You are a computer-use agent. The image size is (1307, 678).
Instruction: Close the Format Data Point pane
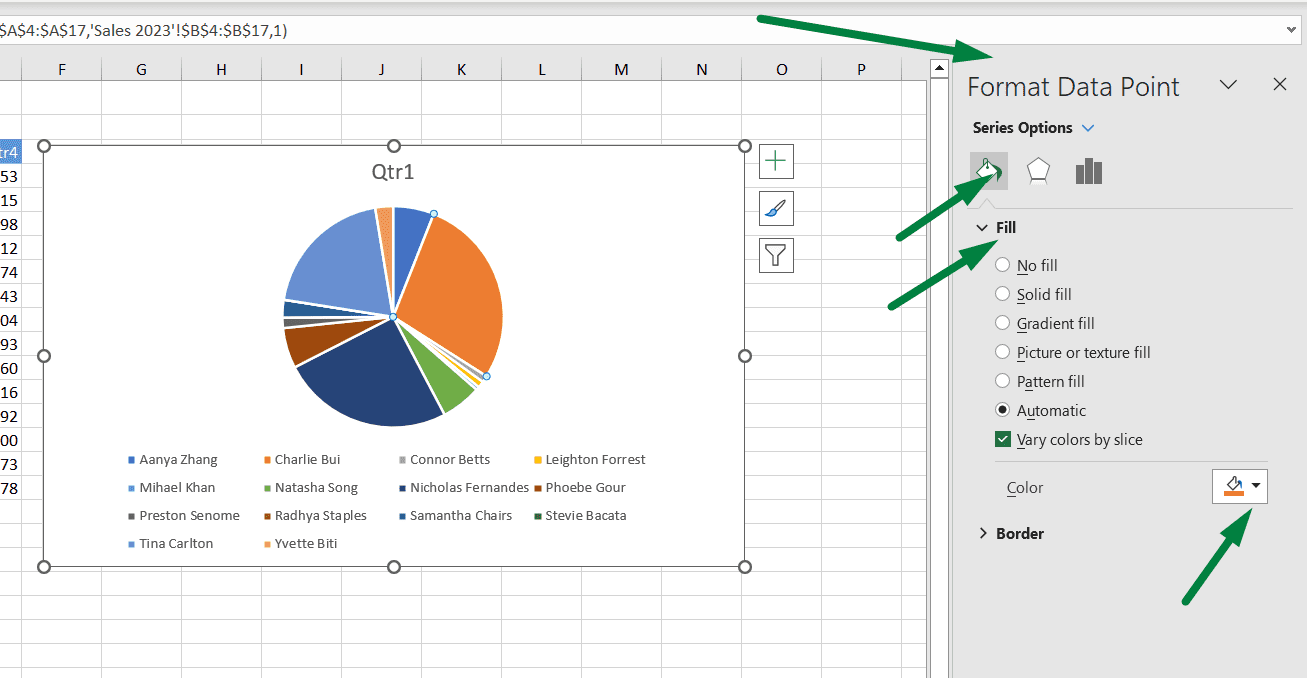point(1280,85)
